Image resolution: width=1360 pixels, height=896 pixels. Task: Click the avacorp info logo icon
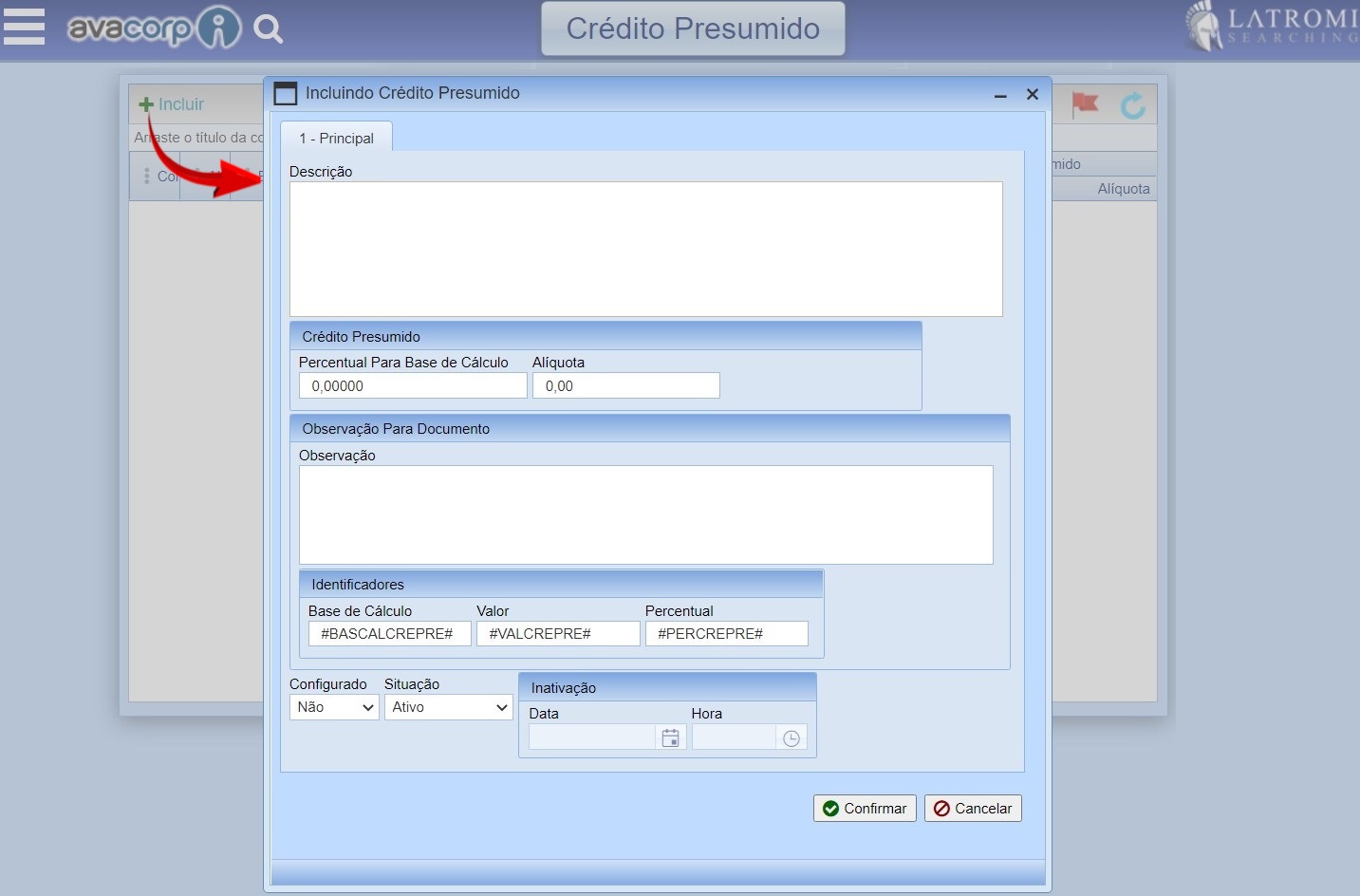click(x=219, y=28)
